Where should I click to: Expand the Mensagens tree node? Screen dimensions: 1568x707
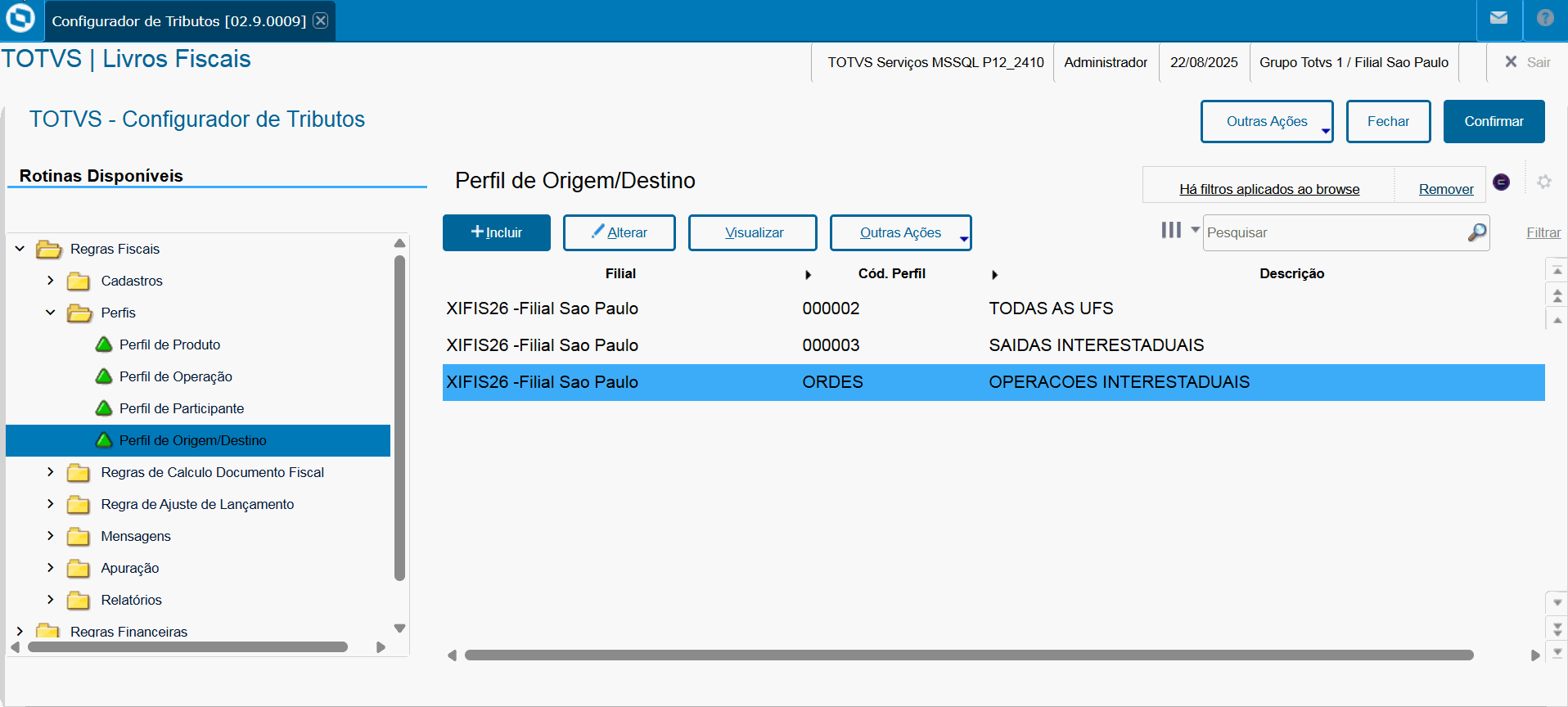coord(51,535)
